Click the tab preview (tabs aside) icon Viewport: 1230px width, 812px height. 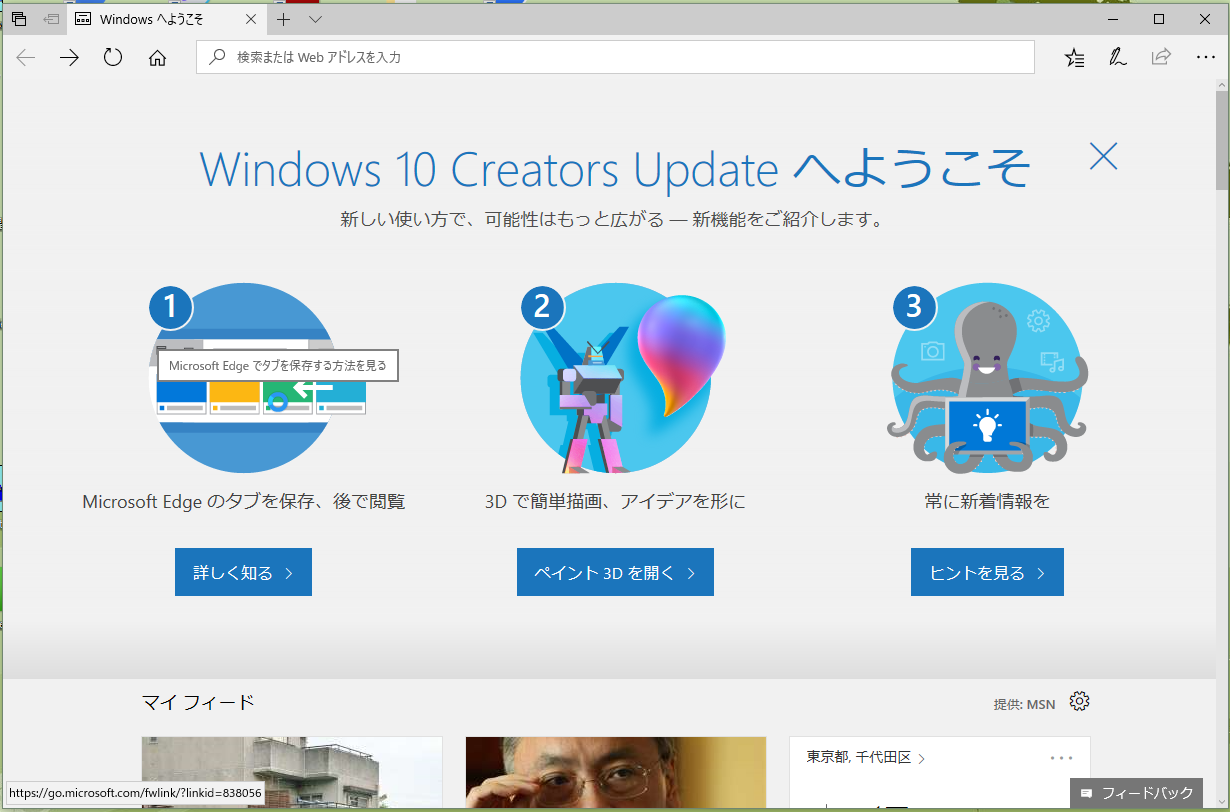tap(19, 19)
